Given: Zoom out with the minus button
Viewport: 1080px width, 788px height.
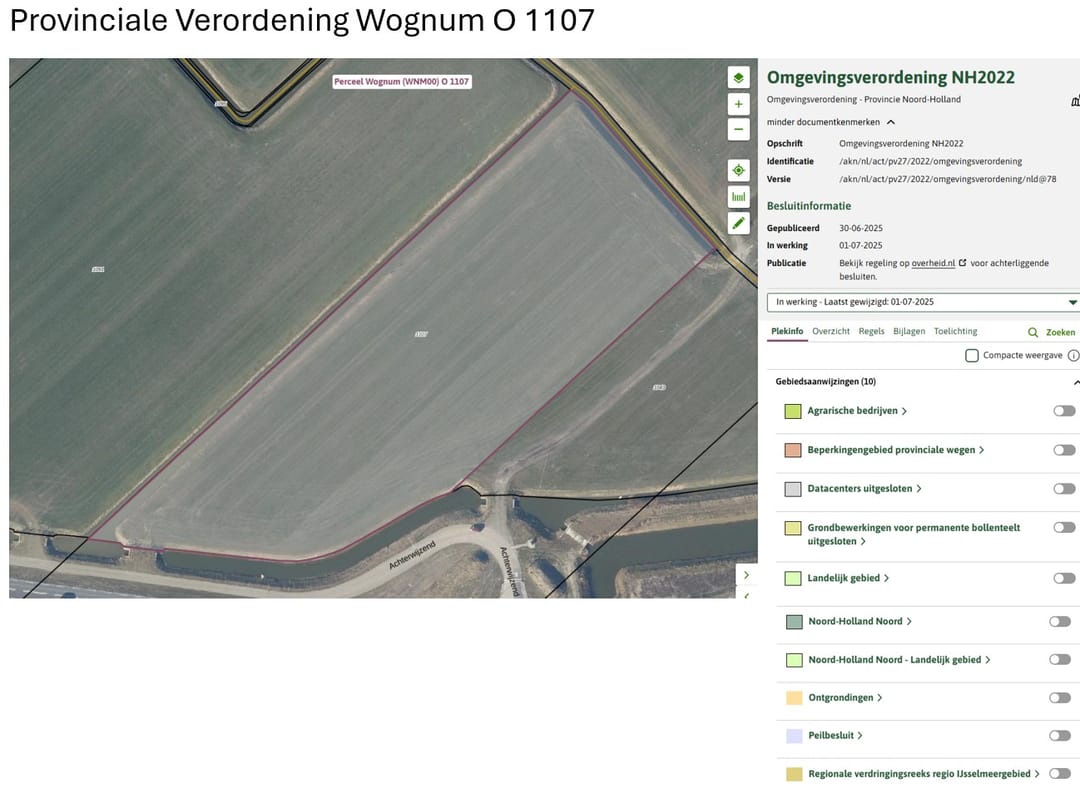Looking at the screenshot, I should click(x=738, y=129).
